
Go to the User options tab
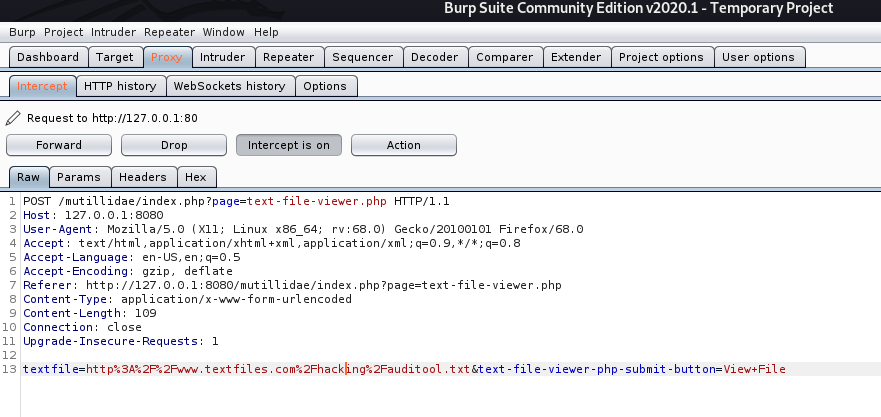pos(759,57)
